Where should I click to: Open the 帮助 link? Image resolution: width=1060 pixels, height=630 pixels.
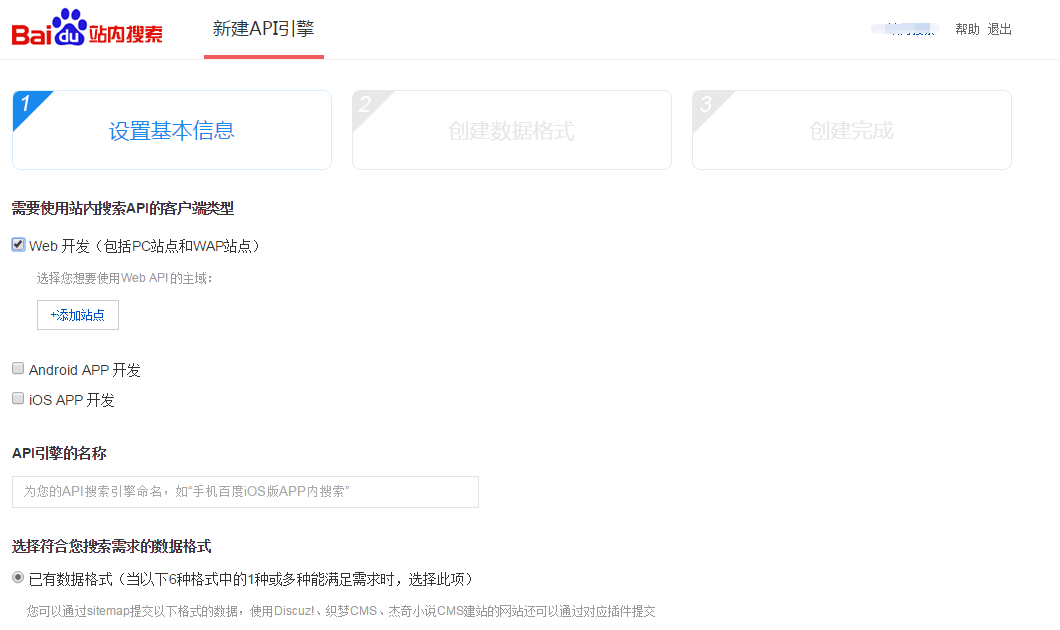[967, 29]
